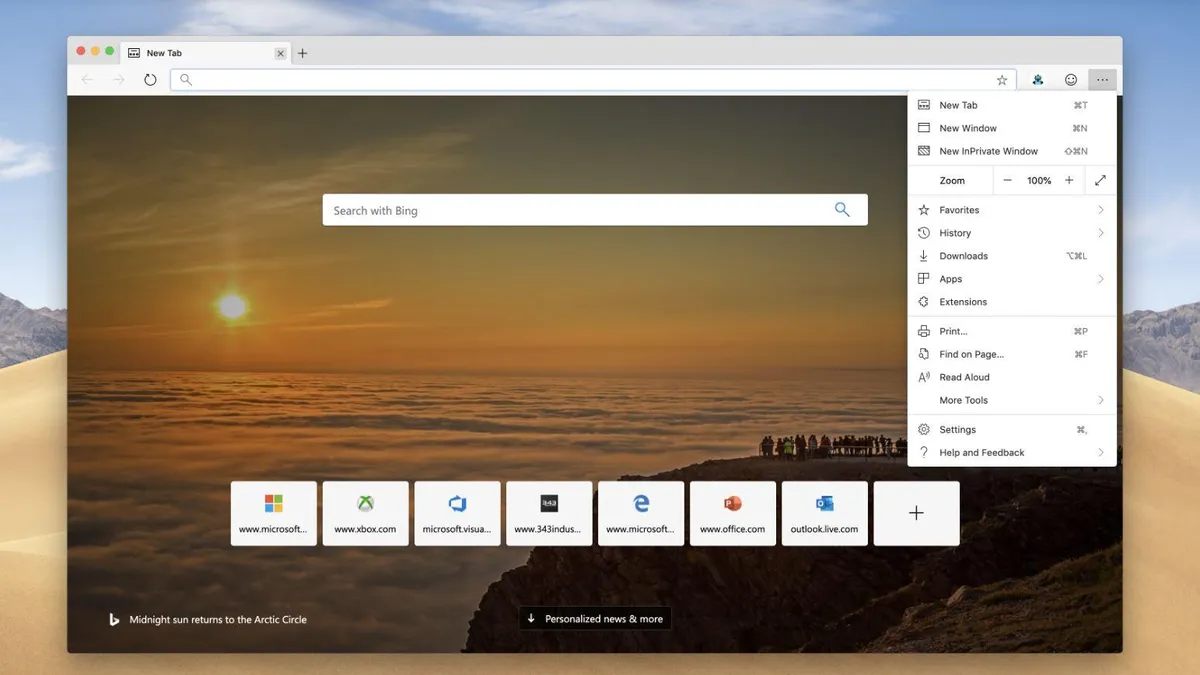Click the reload page icon

click(150, 79)
